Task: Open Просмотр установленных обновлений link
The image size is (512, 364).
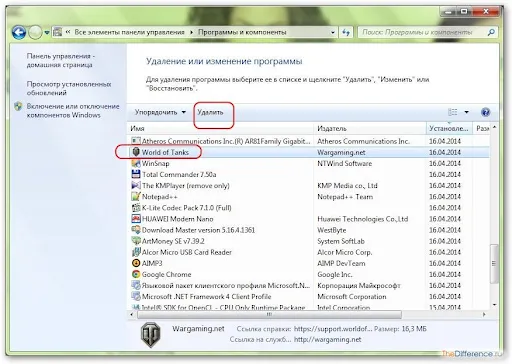Action: tap(69, 88)
